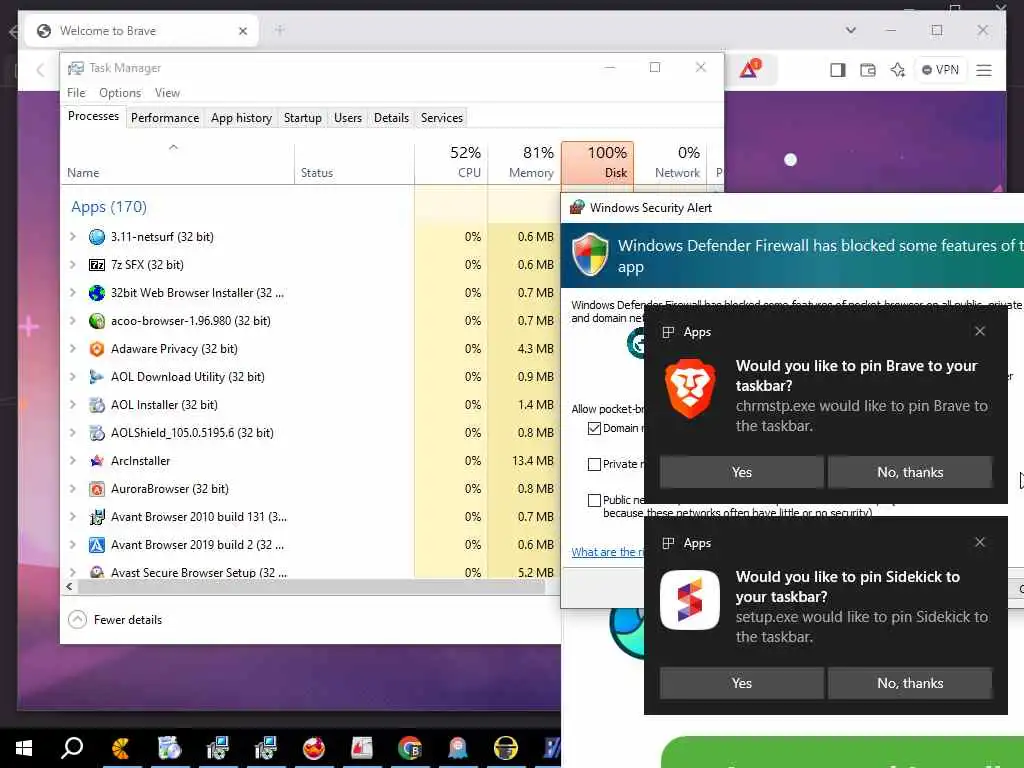Image resolution: width=1024 pixels, height=768 pixels.
Task: Click the Sidekick logo in notification
Action: click(690, 600)
